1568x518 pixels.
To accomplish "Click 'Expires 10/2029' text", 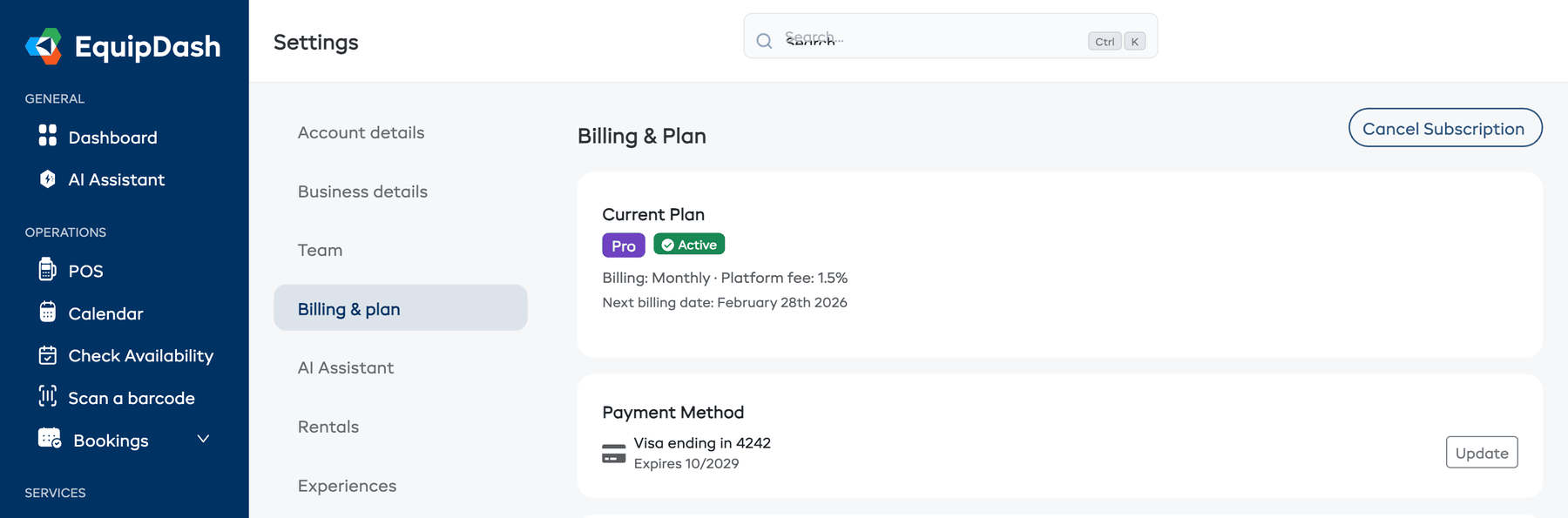I will click(686, 464).
